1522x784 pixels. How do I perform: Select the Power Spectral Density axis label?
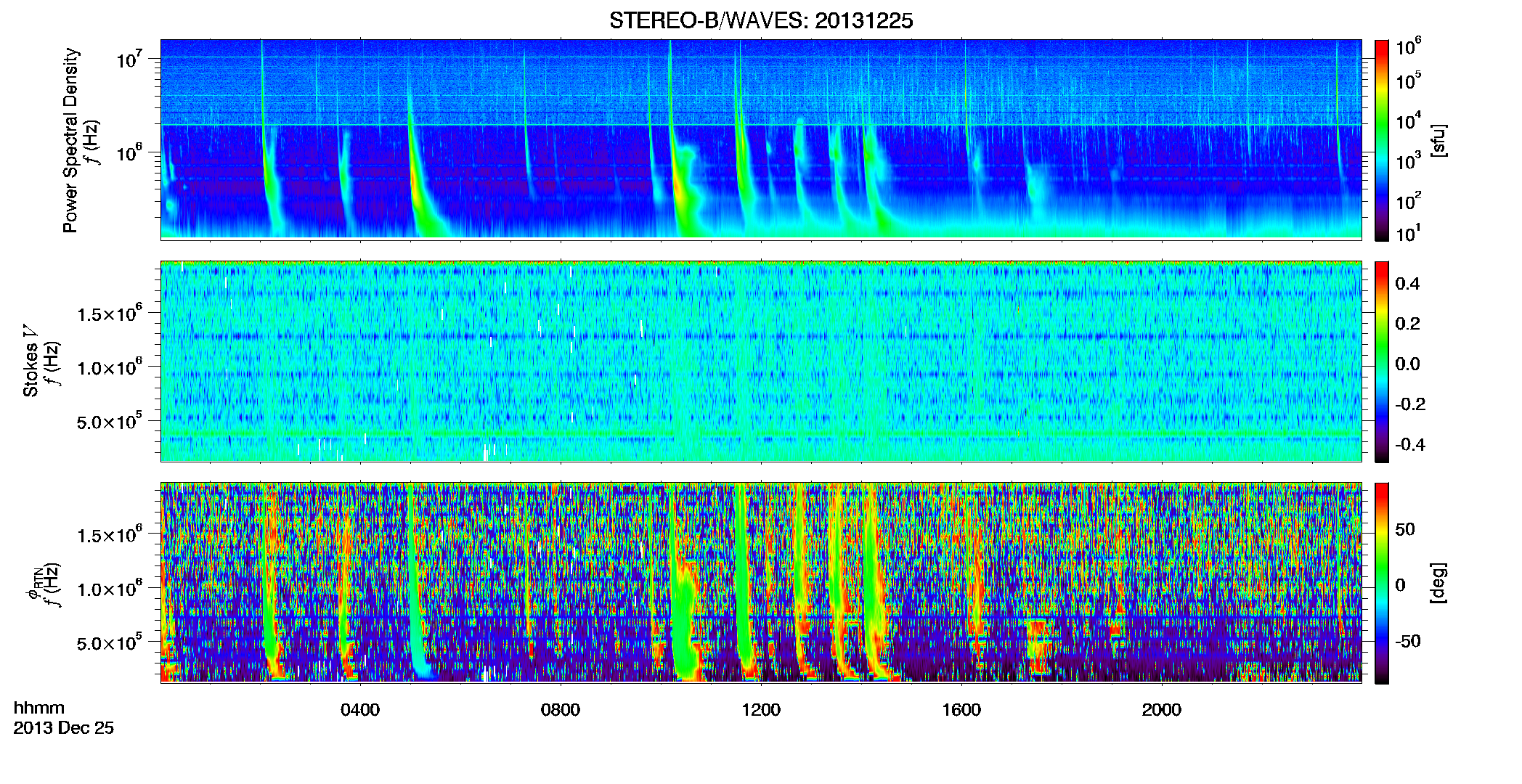tap(70, 140)
